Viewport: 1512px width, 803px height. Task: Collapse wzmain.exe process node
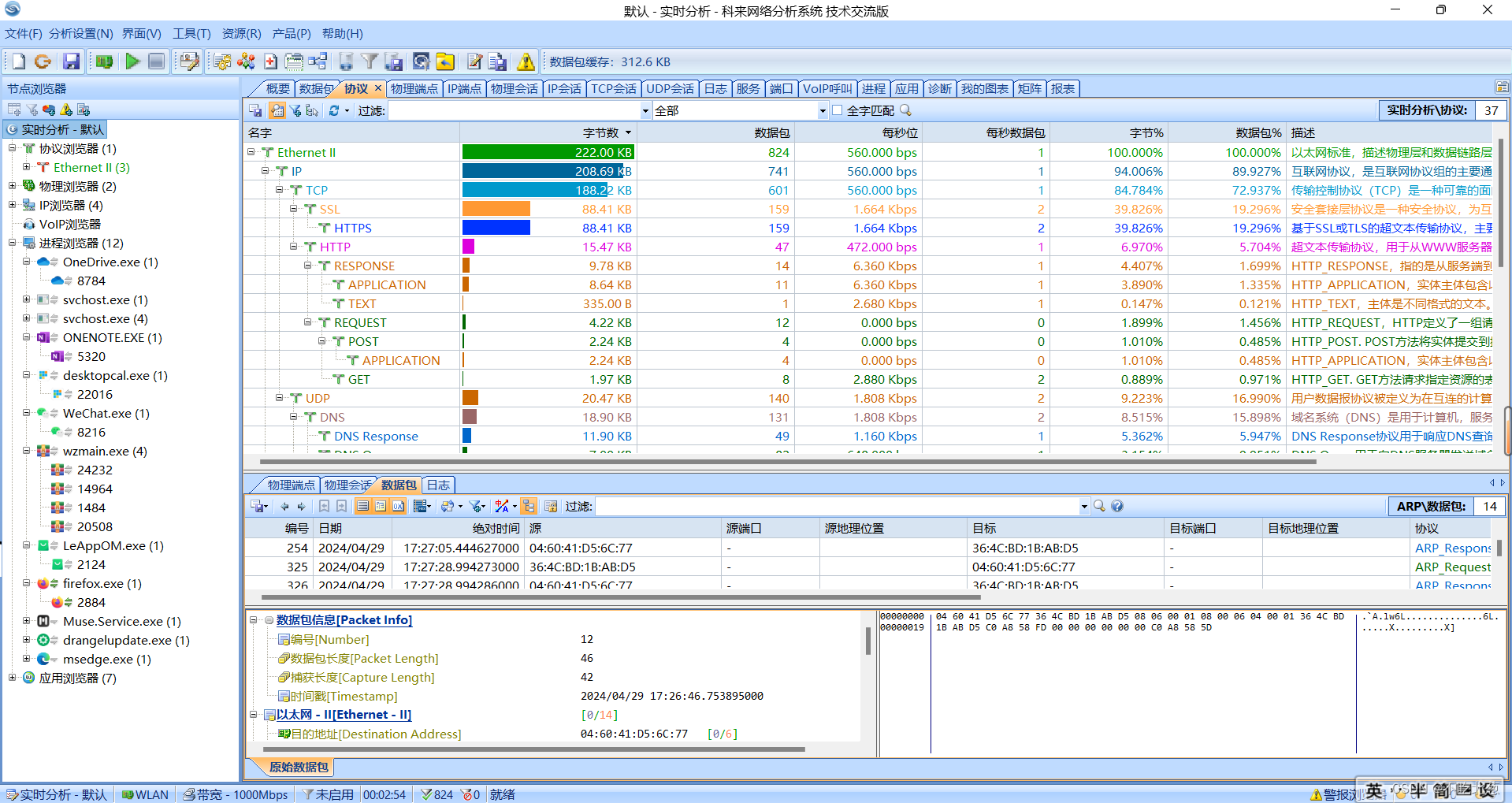coord(26,451)
